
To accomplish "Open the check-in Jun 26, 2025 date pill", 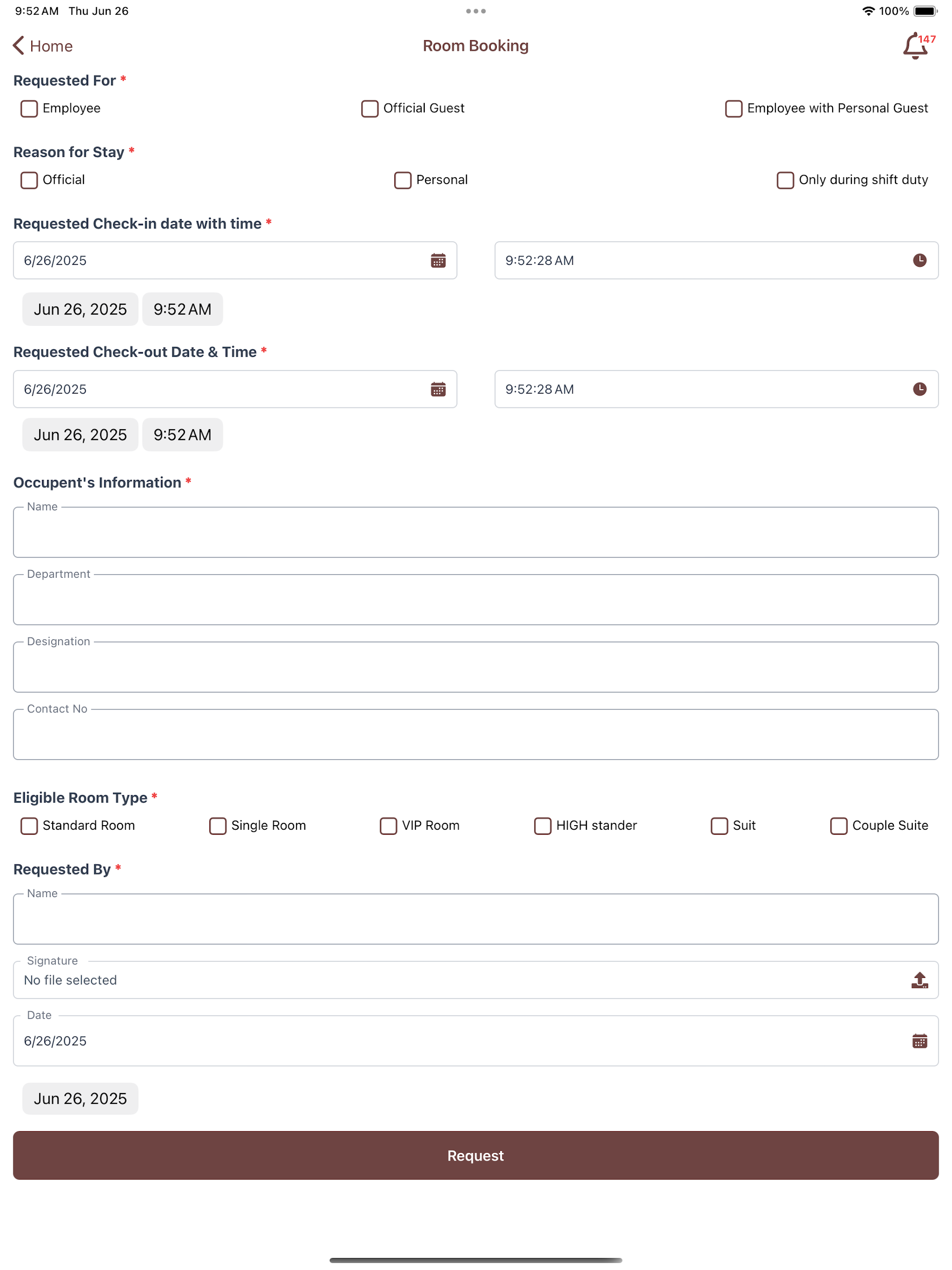I will coord(80,310).
